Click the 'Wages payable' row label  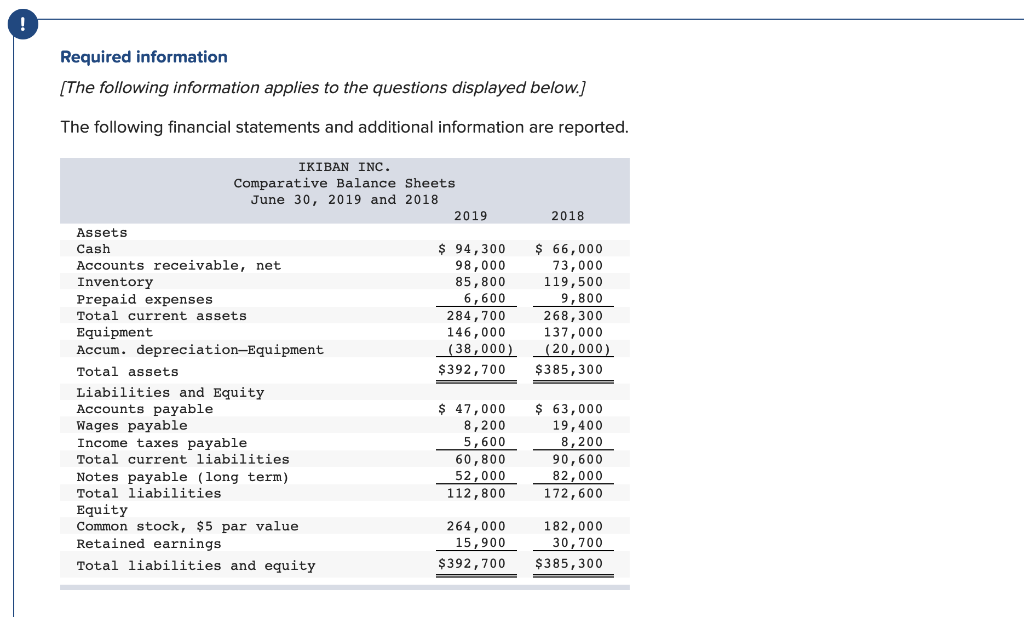point(132,426)
